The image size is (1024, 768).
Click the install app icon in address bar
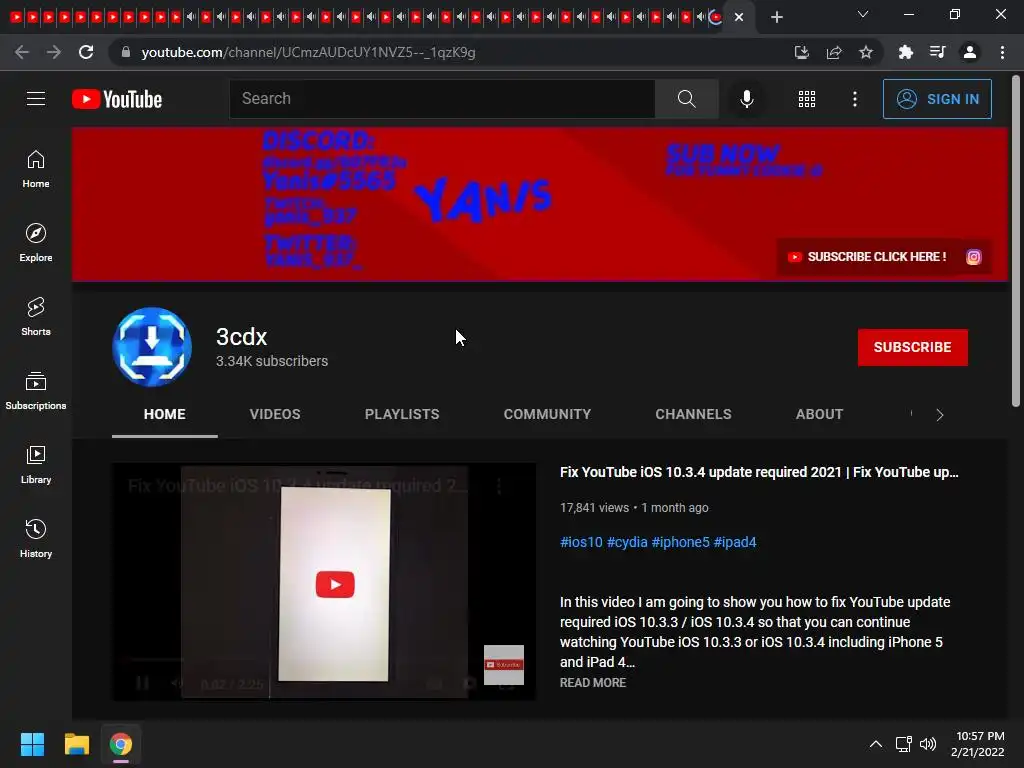click(801, 52)
